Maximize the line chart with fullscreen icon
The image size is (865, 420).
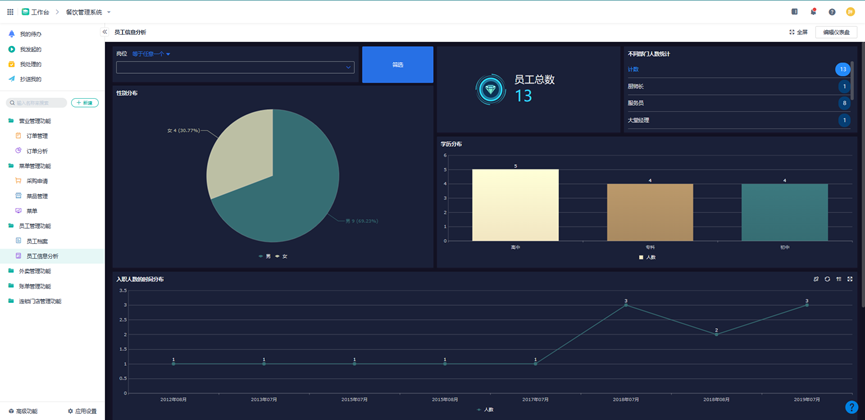(850, 279)
